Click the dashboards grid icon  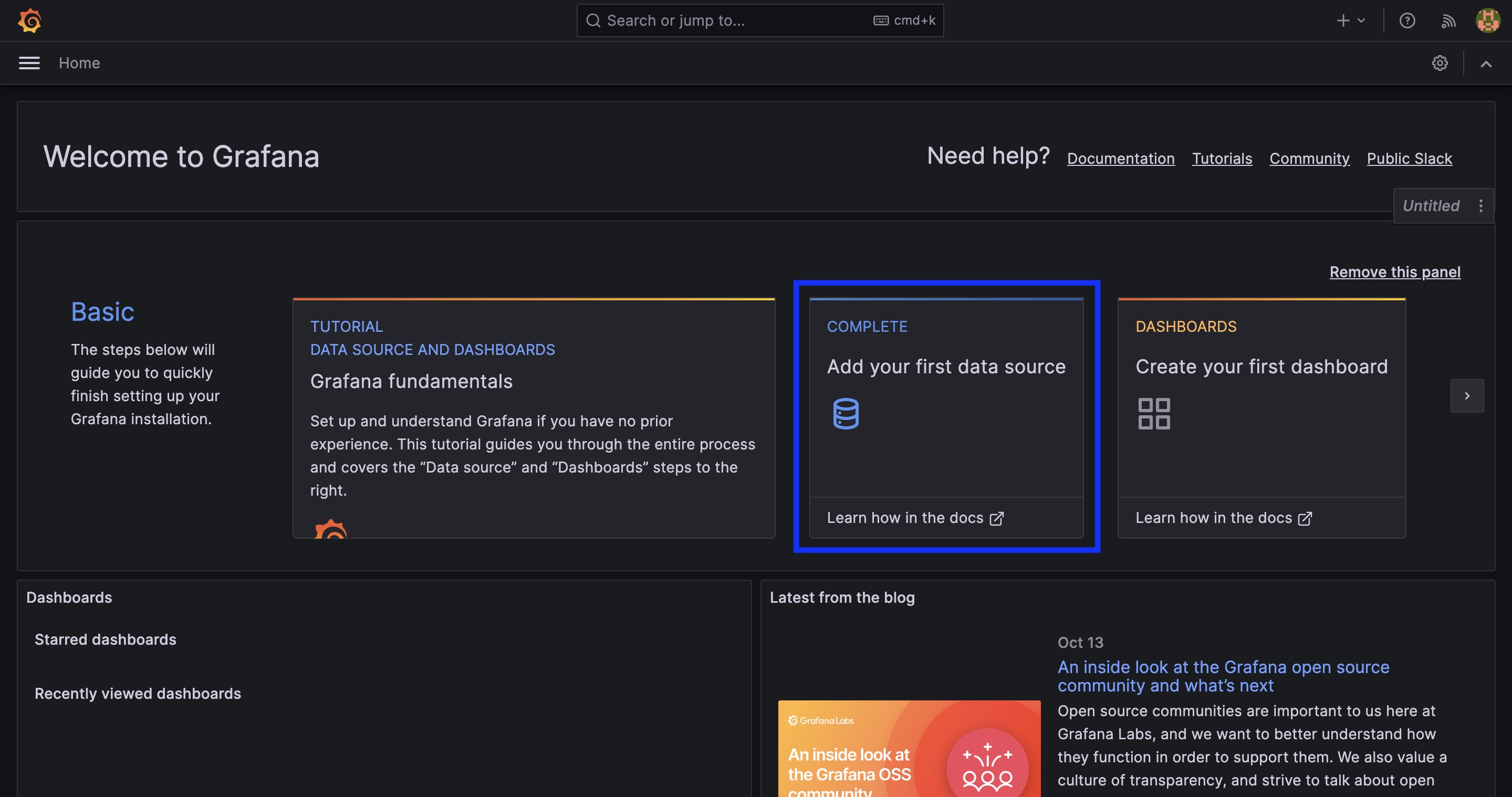1154,414
